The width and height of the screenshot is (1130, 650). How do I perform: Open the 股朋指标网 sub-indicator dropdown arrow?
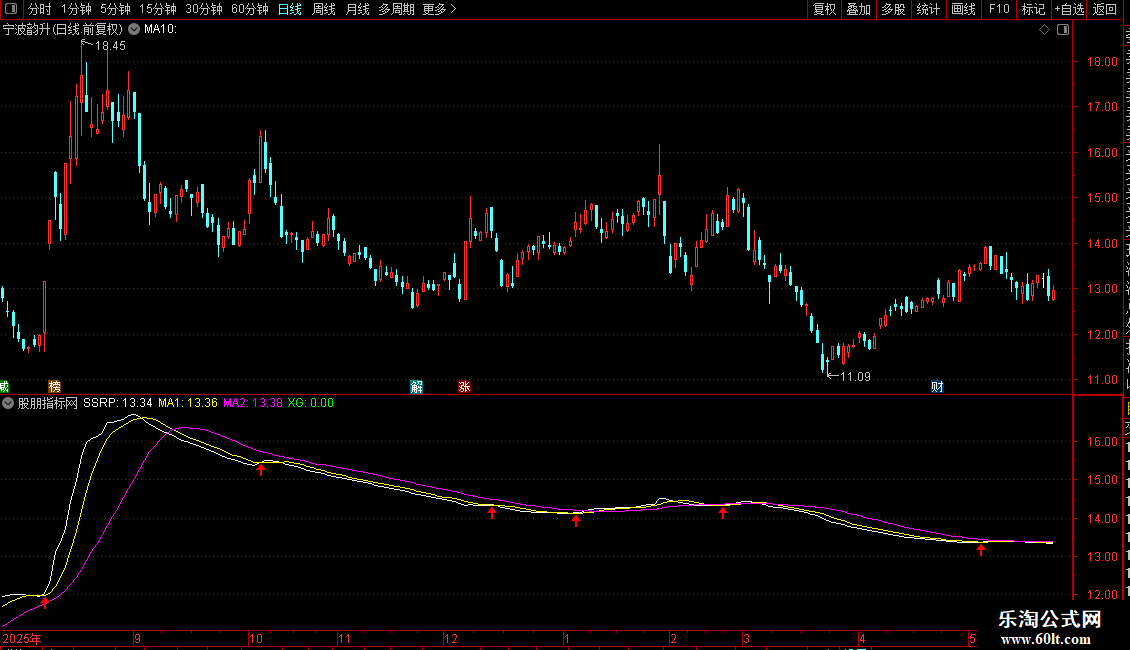coord(8,403)
